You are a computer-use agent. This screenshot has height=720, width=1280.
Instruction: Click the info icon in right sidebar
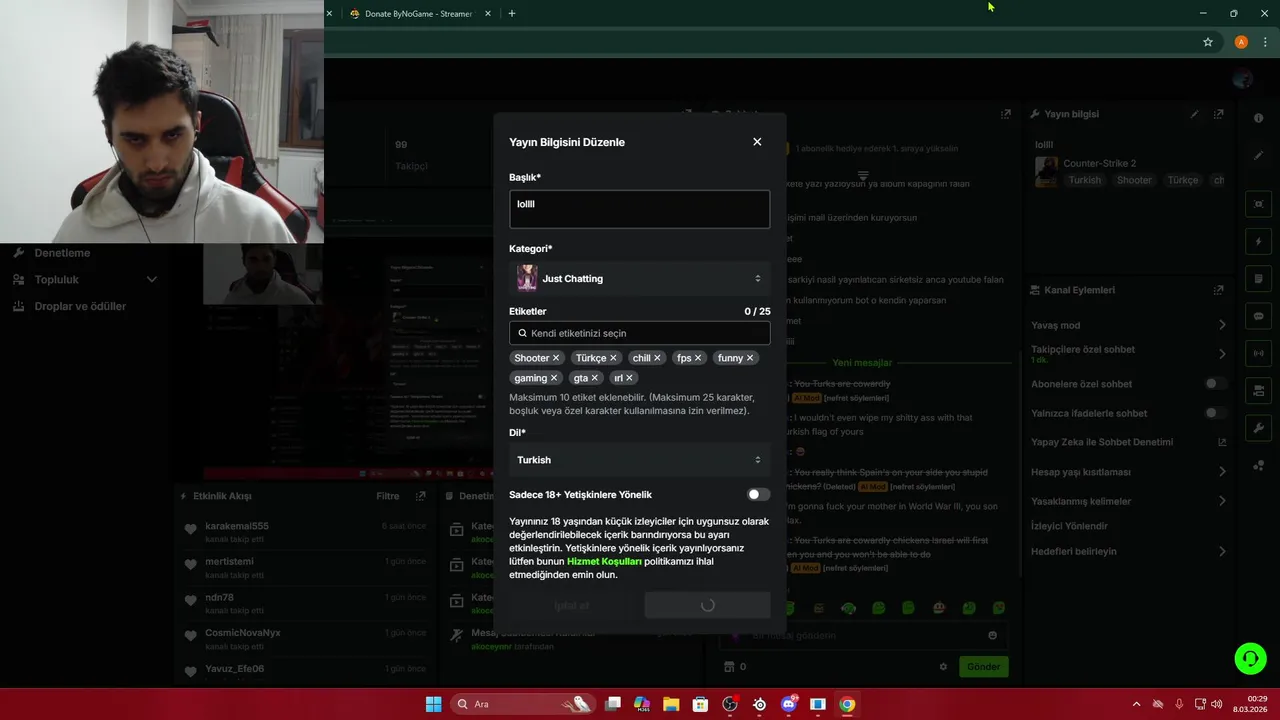(1258, 118)
